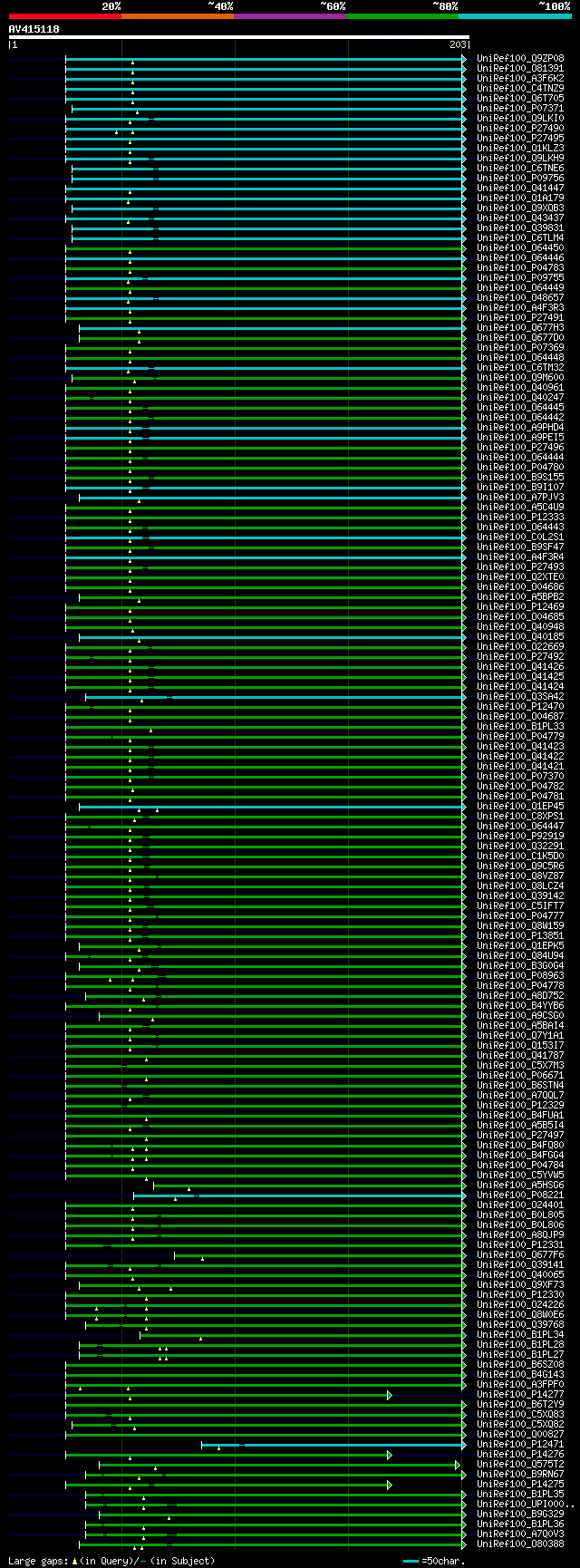The height and width of the screenshot is (1568, 580).
Task: Click label UniRef100_P27490
Action: (x=520, y=128)
